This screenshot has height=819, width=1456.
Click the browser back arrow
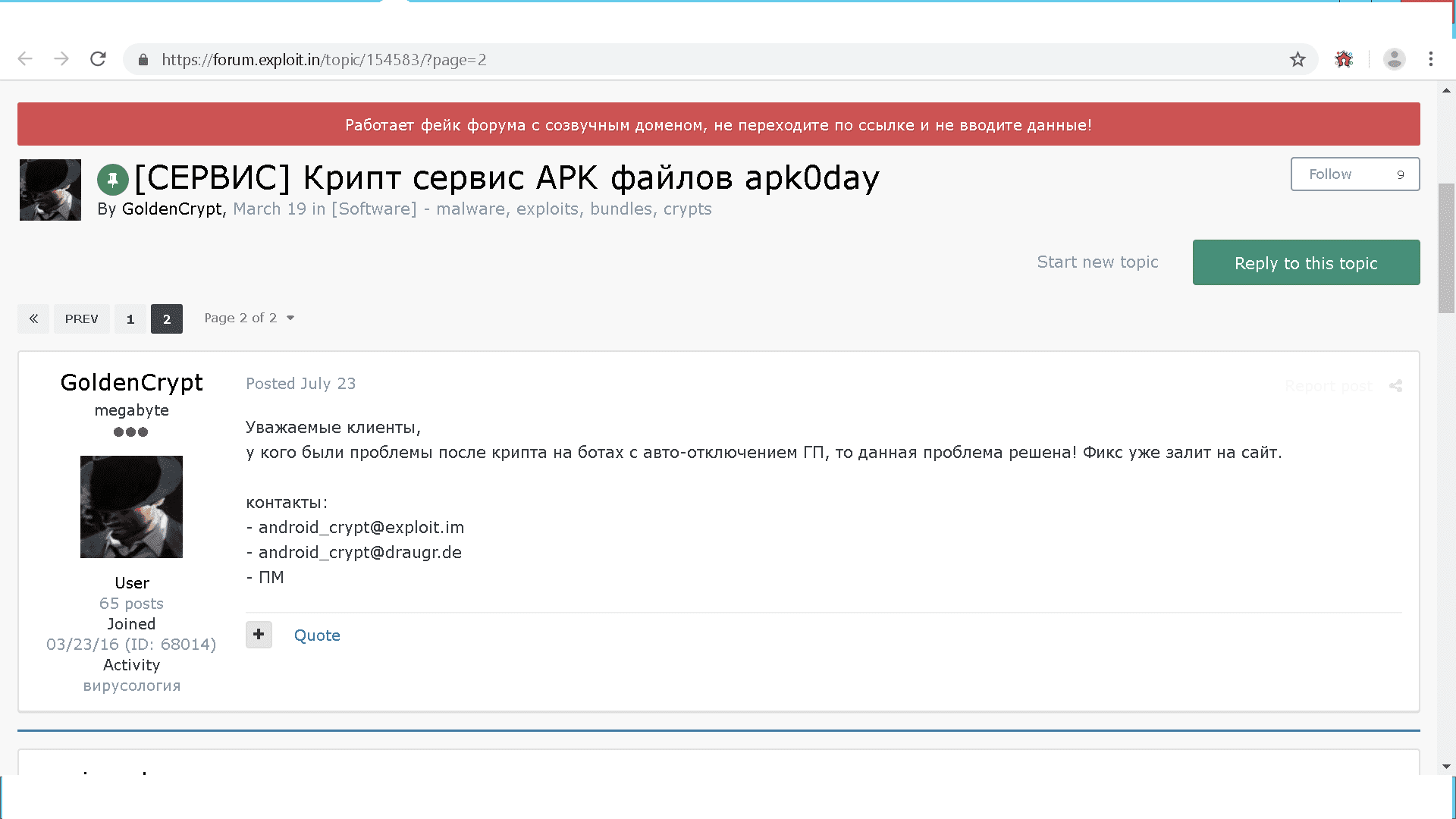25,59
